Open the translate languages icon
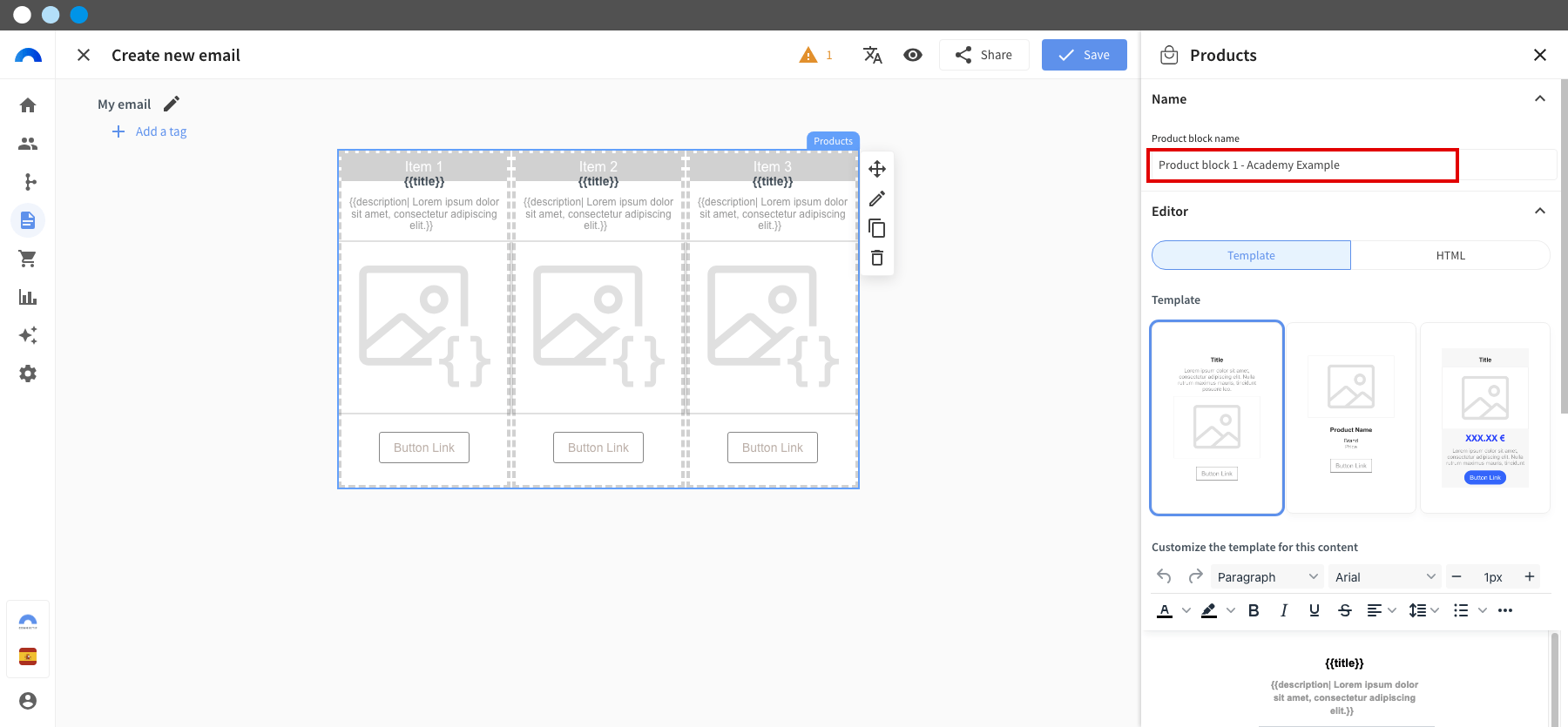 pos(873,55)
